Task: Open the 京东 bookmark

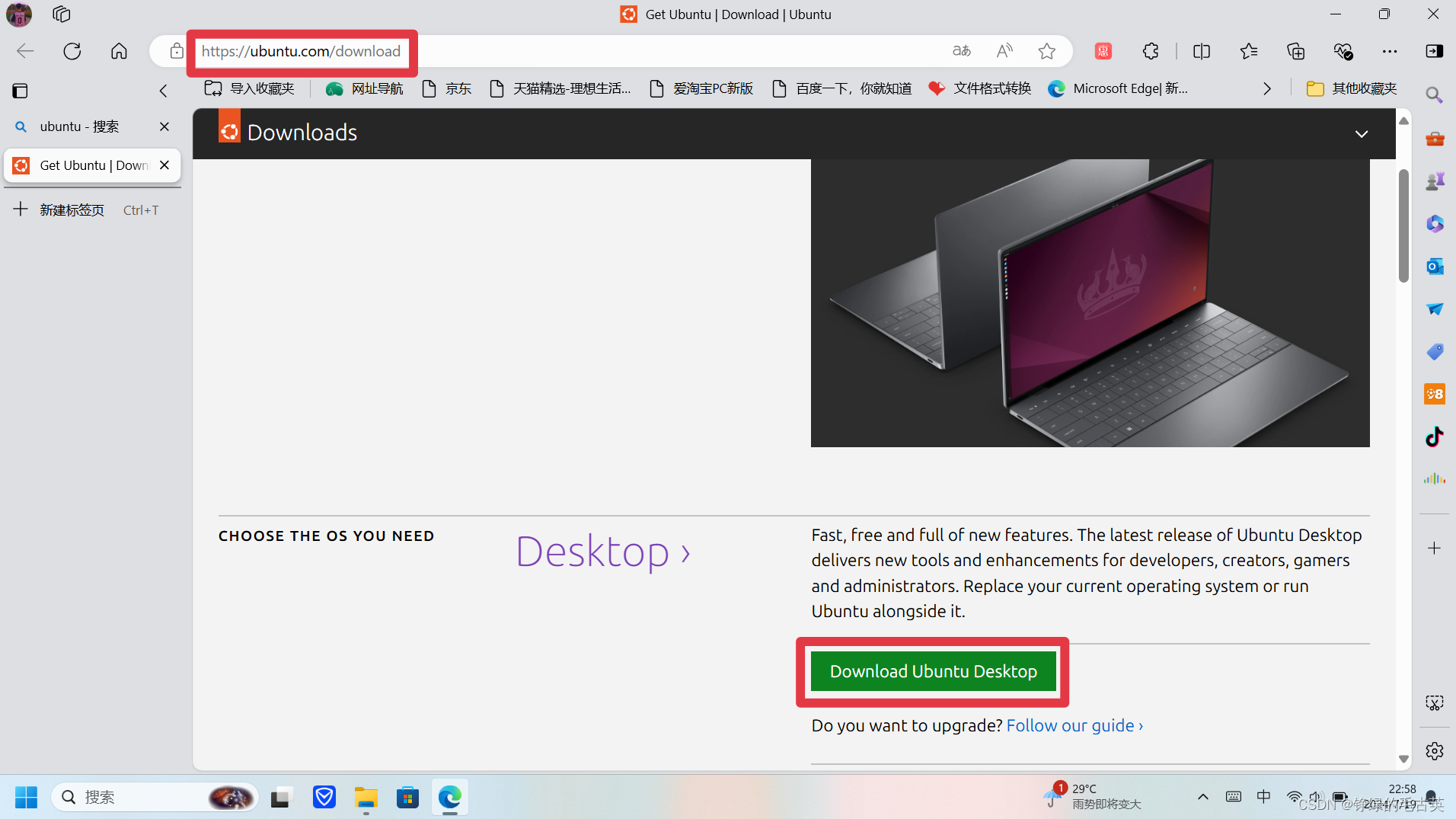Action: point(447,88)
